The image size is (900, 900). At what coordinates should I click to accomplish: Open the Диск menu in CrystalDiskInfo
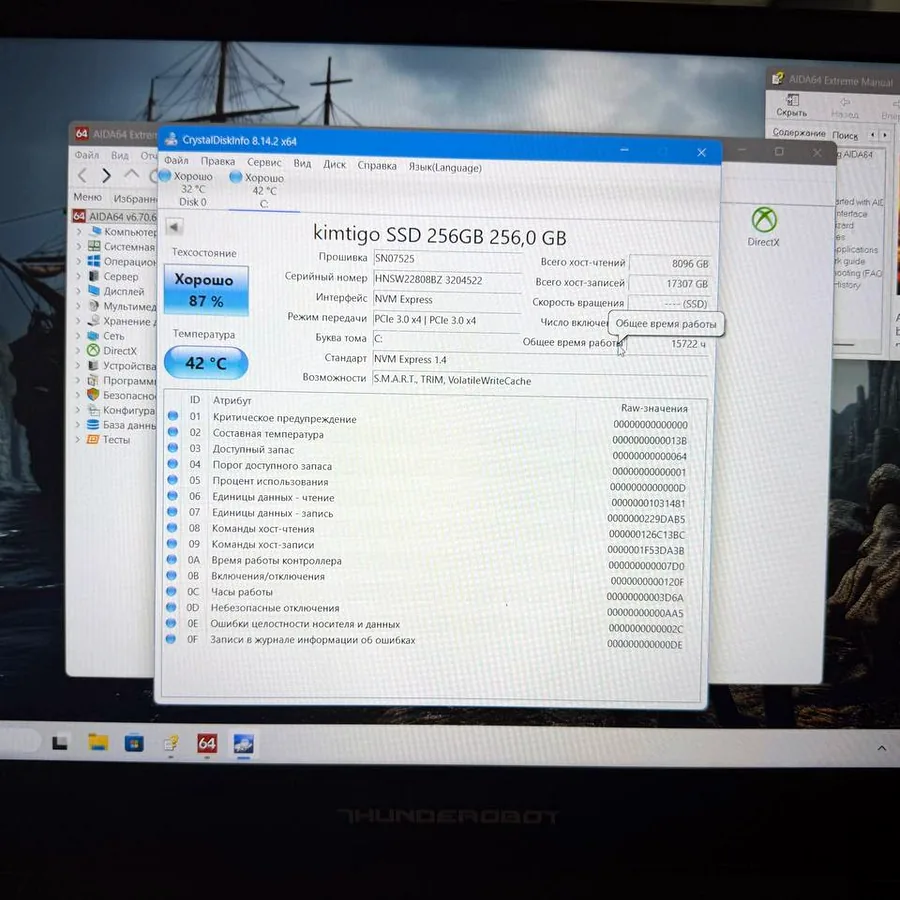[x=334, y=165]
